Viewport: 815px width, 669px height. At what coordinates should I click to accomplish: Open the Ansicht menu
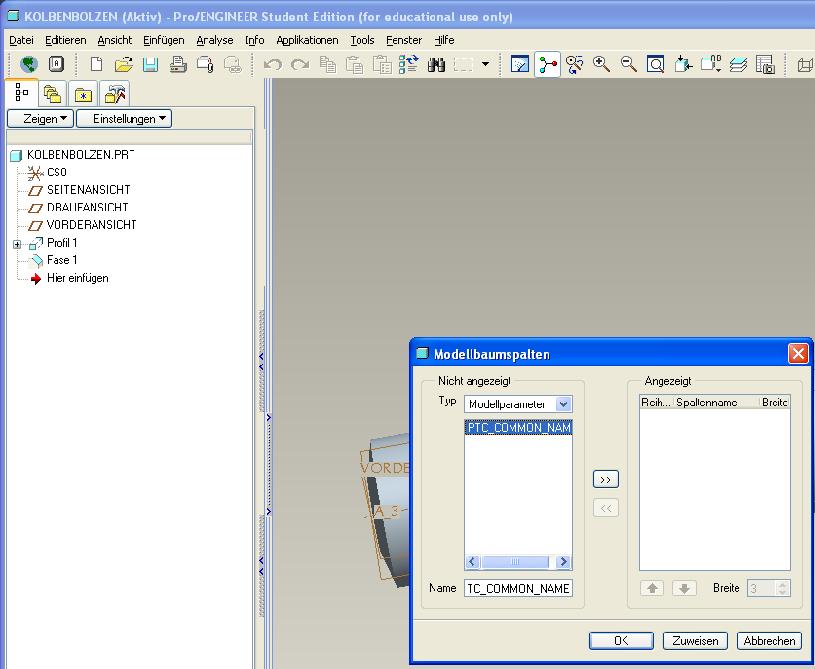114,40
